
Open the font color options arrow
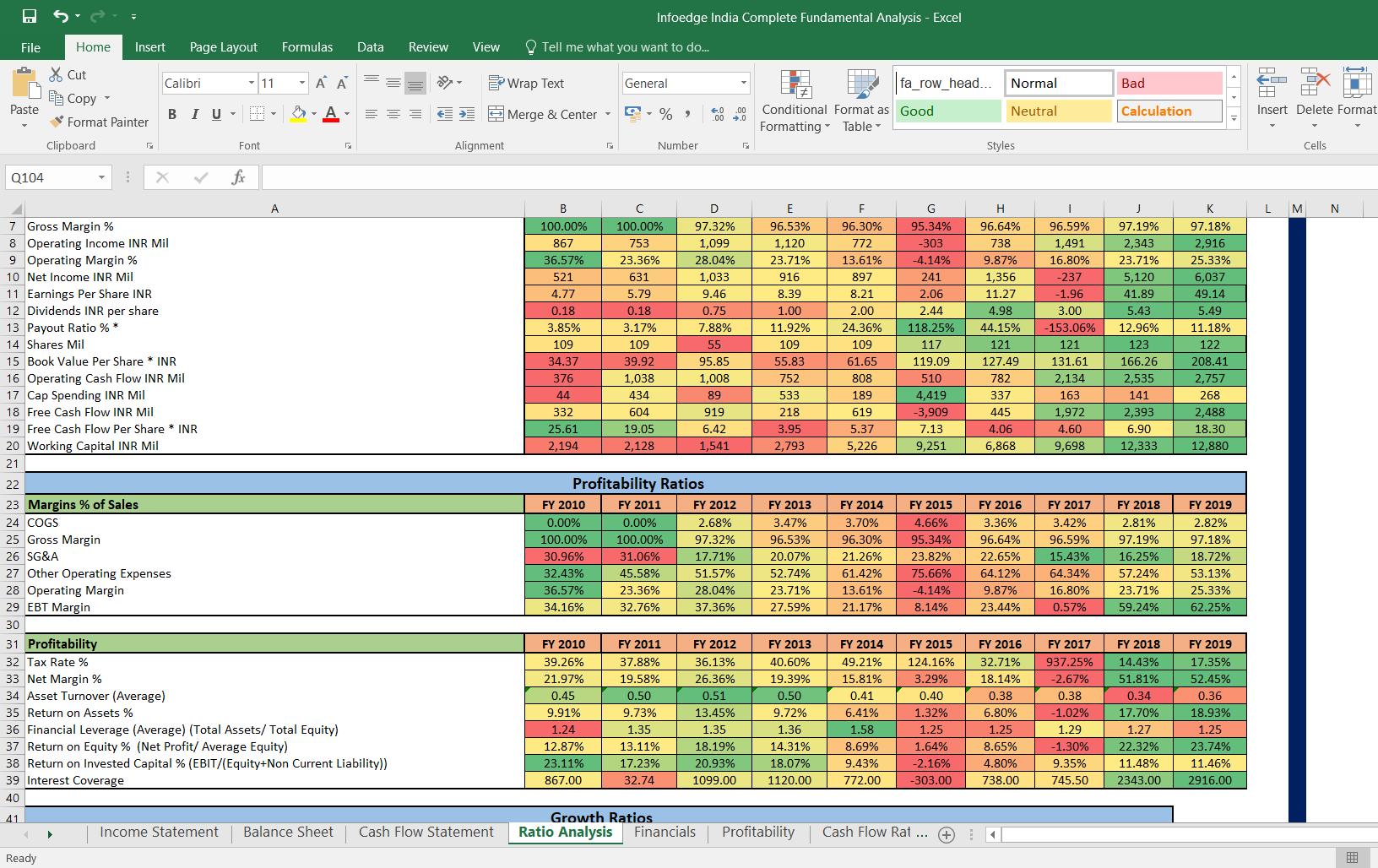click(x=347, y=114)
